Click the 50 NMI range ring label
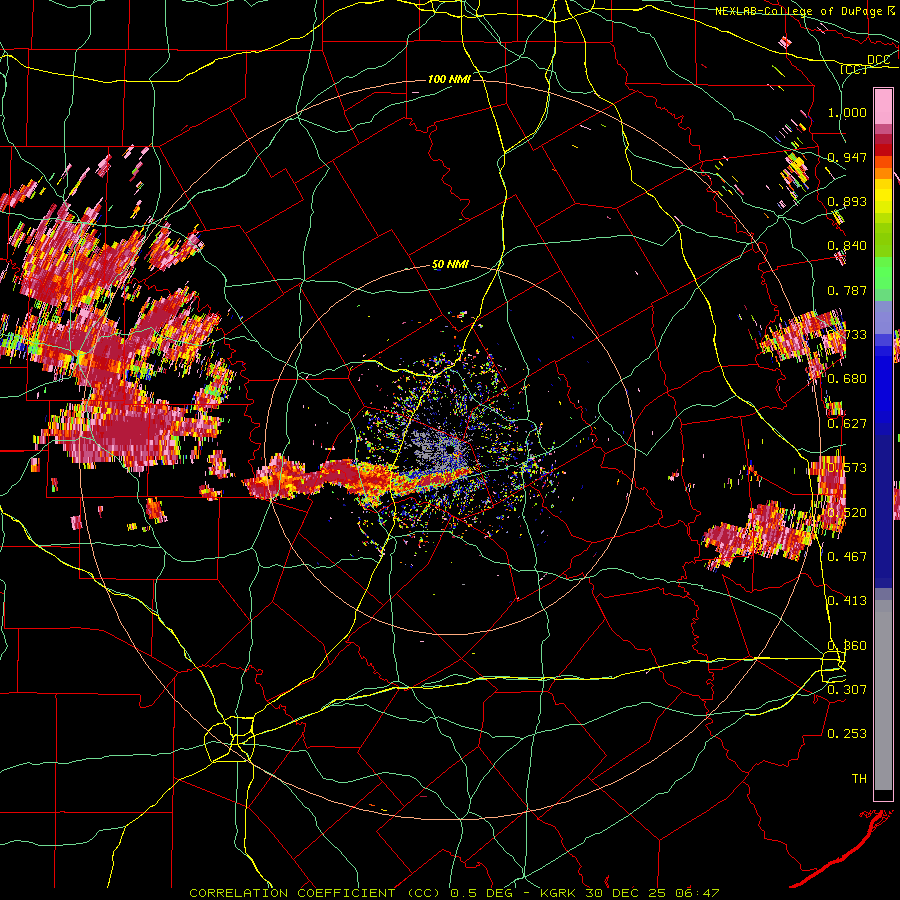 click(x=451, y=265)
